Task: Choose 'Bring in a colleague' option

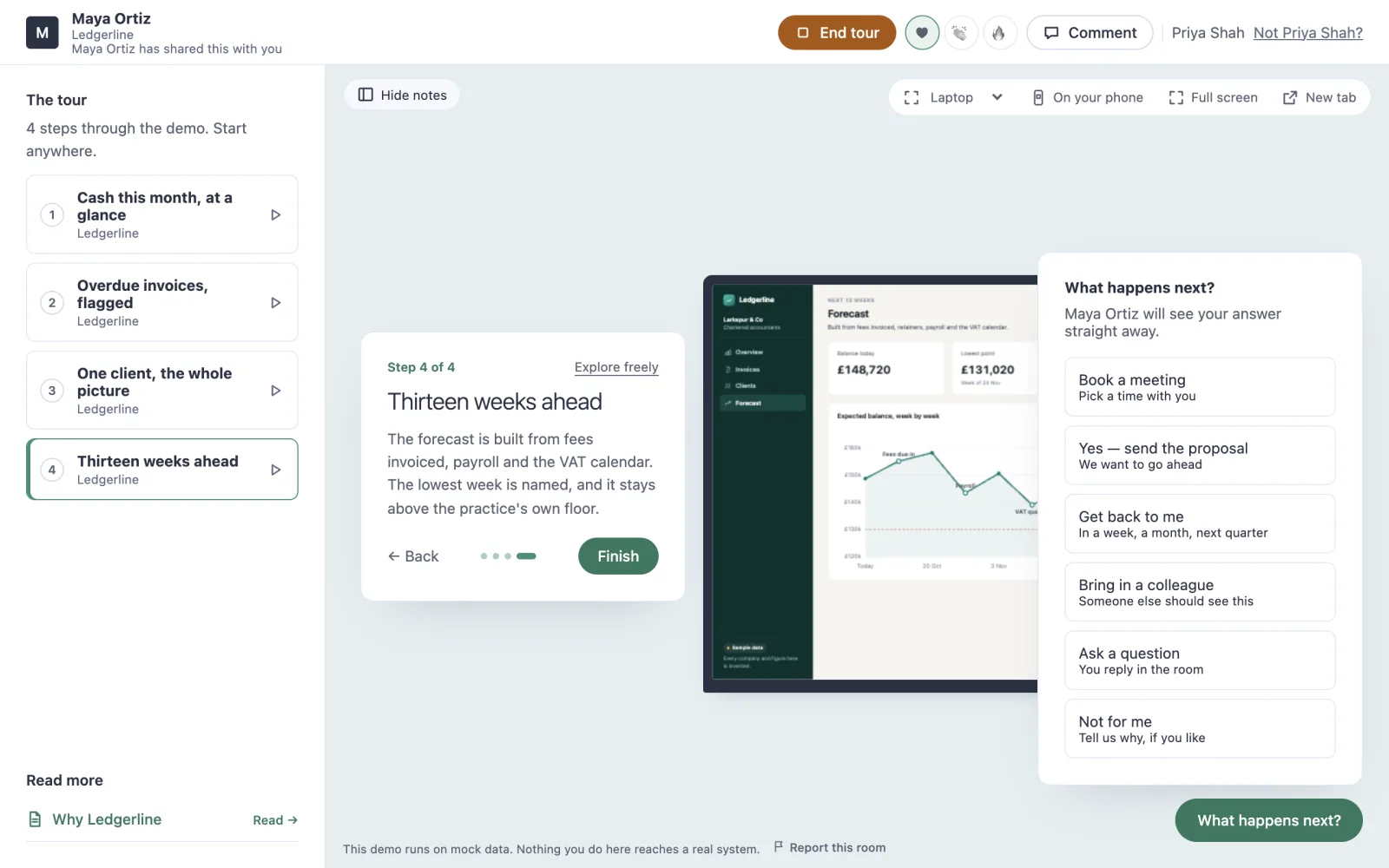Action: click(1200, 592)
